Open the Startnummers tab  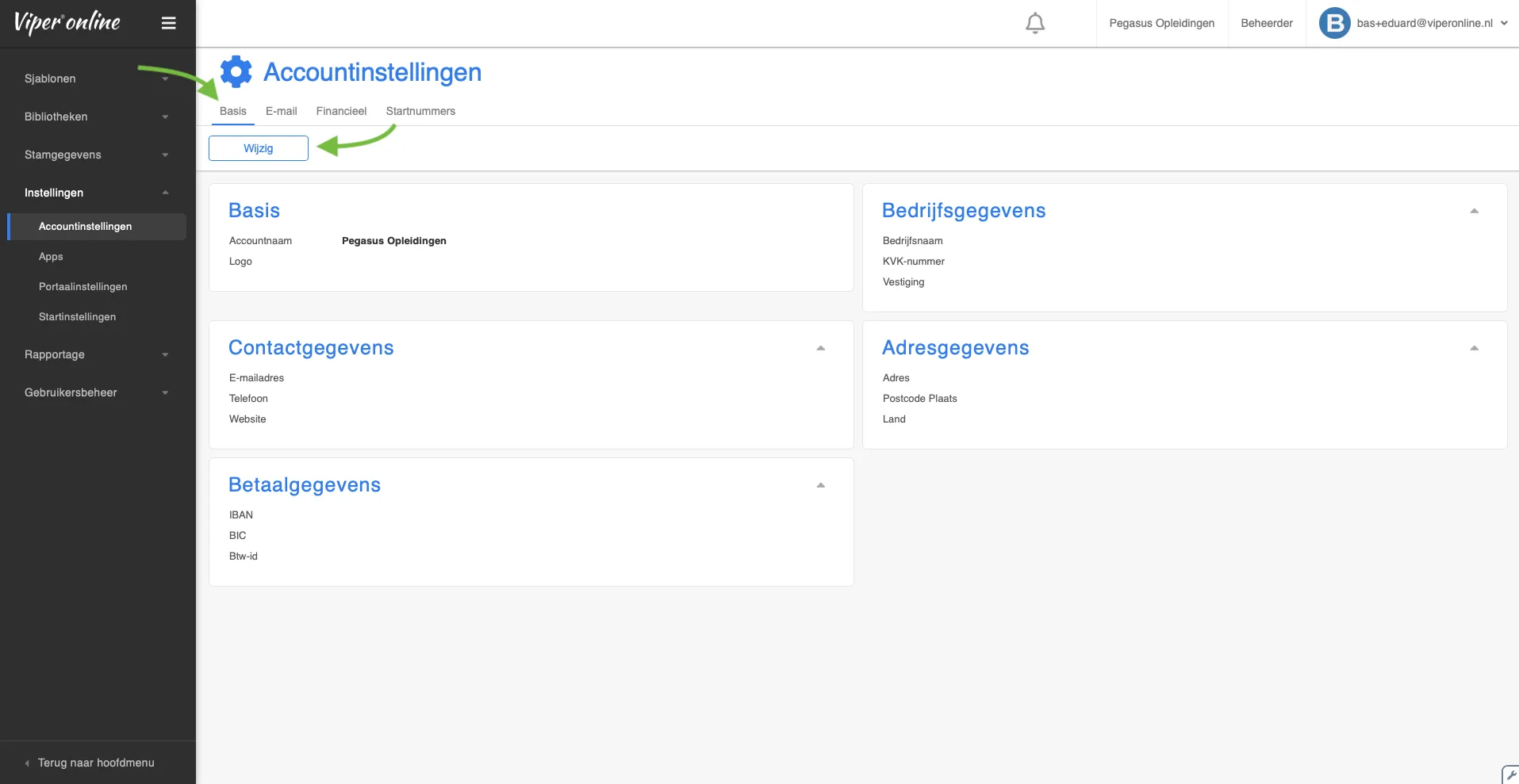(x=420, y=111)
